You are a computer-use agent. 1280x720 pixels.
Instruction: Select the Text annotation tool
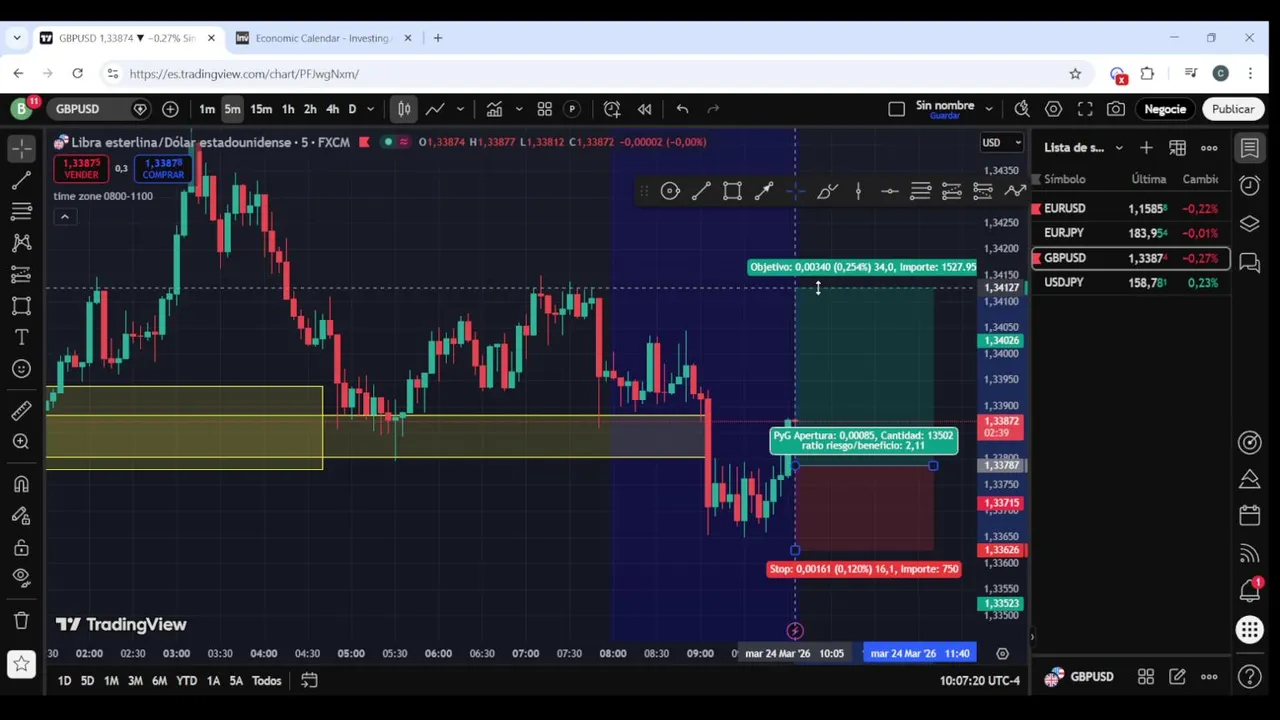(21, 337)
